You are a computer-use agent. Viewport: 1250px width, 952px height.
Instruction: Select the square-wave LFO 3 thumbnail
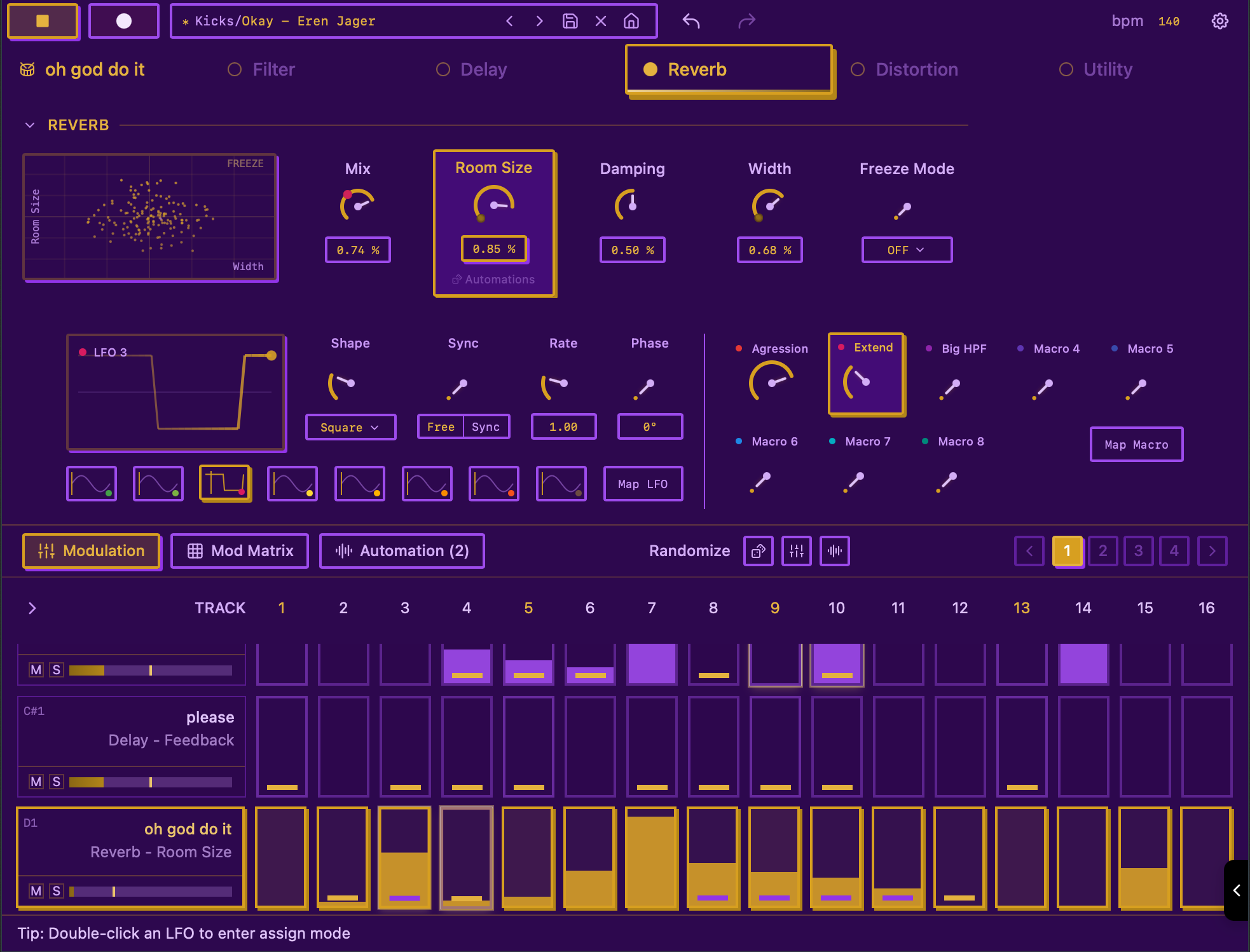(225, 484)
